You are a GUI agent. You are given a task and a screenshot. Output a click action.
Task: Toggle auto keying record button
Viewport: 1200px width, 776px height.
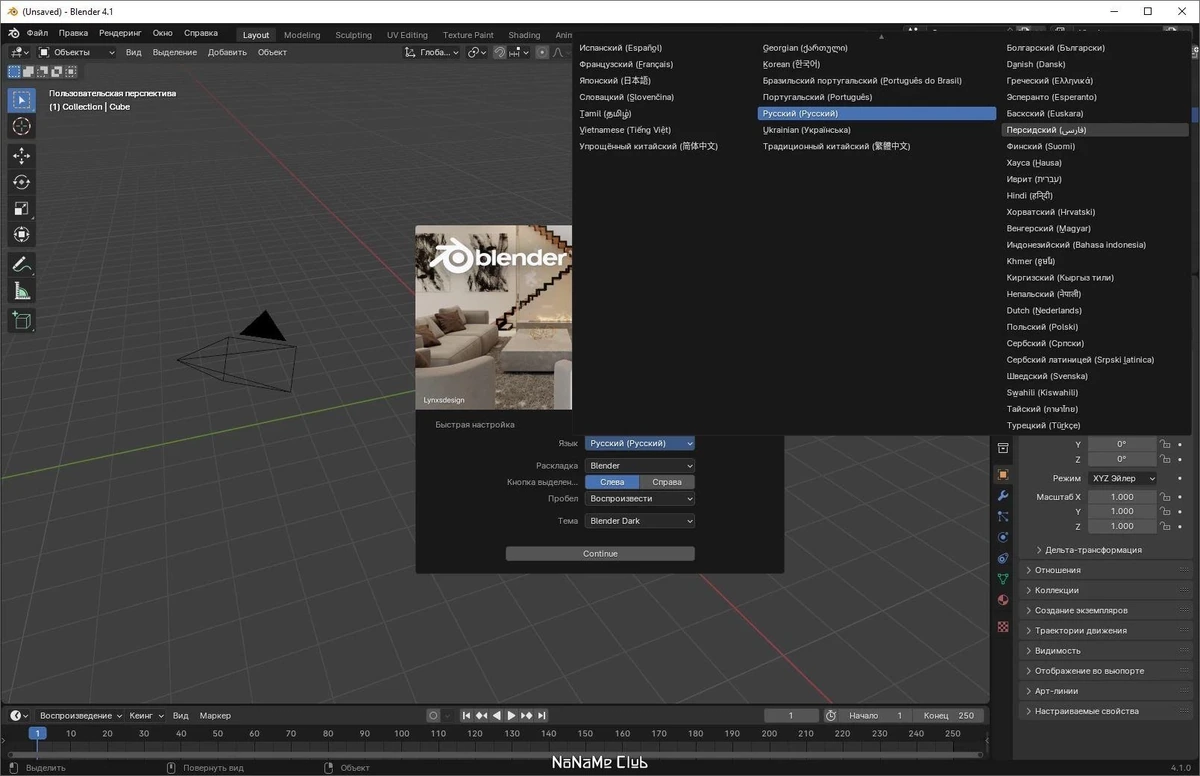433,715
